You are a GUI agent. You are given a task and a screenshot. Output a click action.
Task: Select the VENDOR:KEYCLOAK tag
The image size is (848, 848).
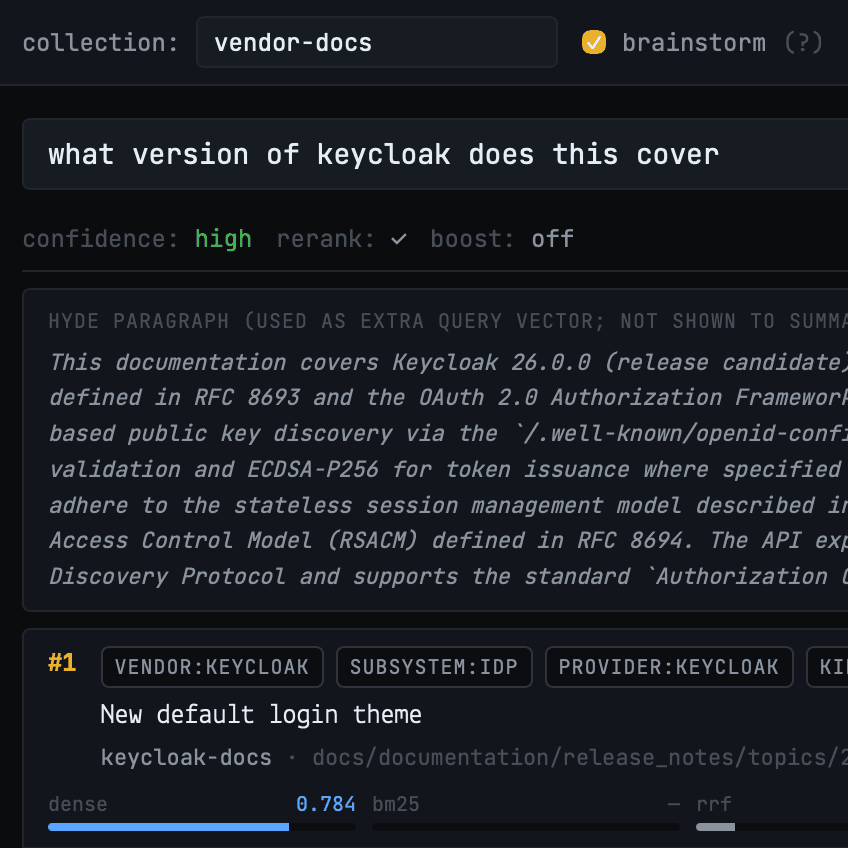(212, 667)
